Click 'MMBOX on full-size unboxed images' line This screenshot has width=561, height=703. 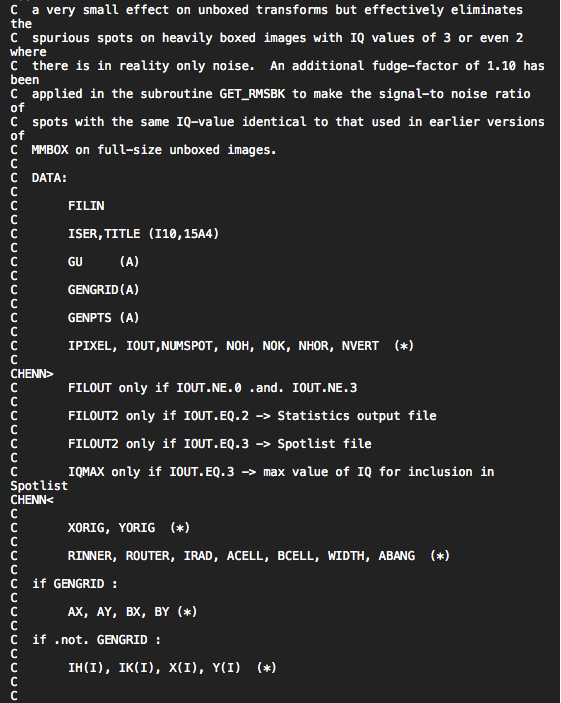point(154,150)
